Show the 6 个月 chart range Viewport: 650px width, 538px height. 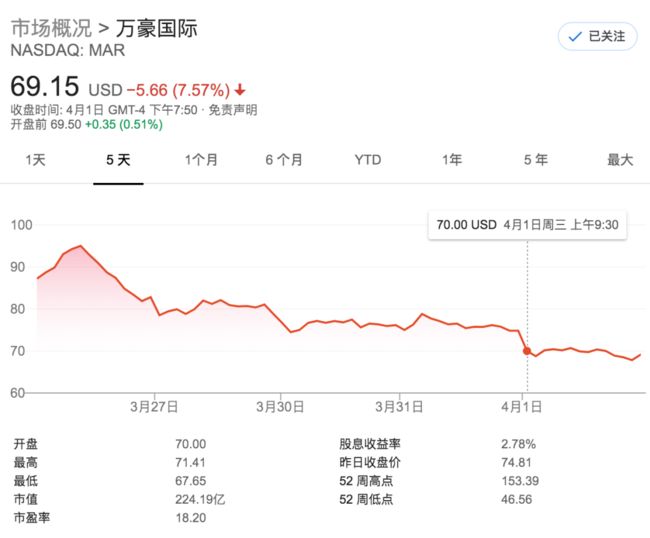(x=284, y=160)
